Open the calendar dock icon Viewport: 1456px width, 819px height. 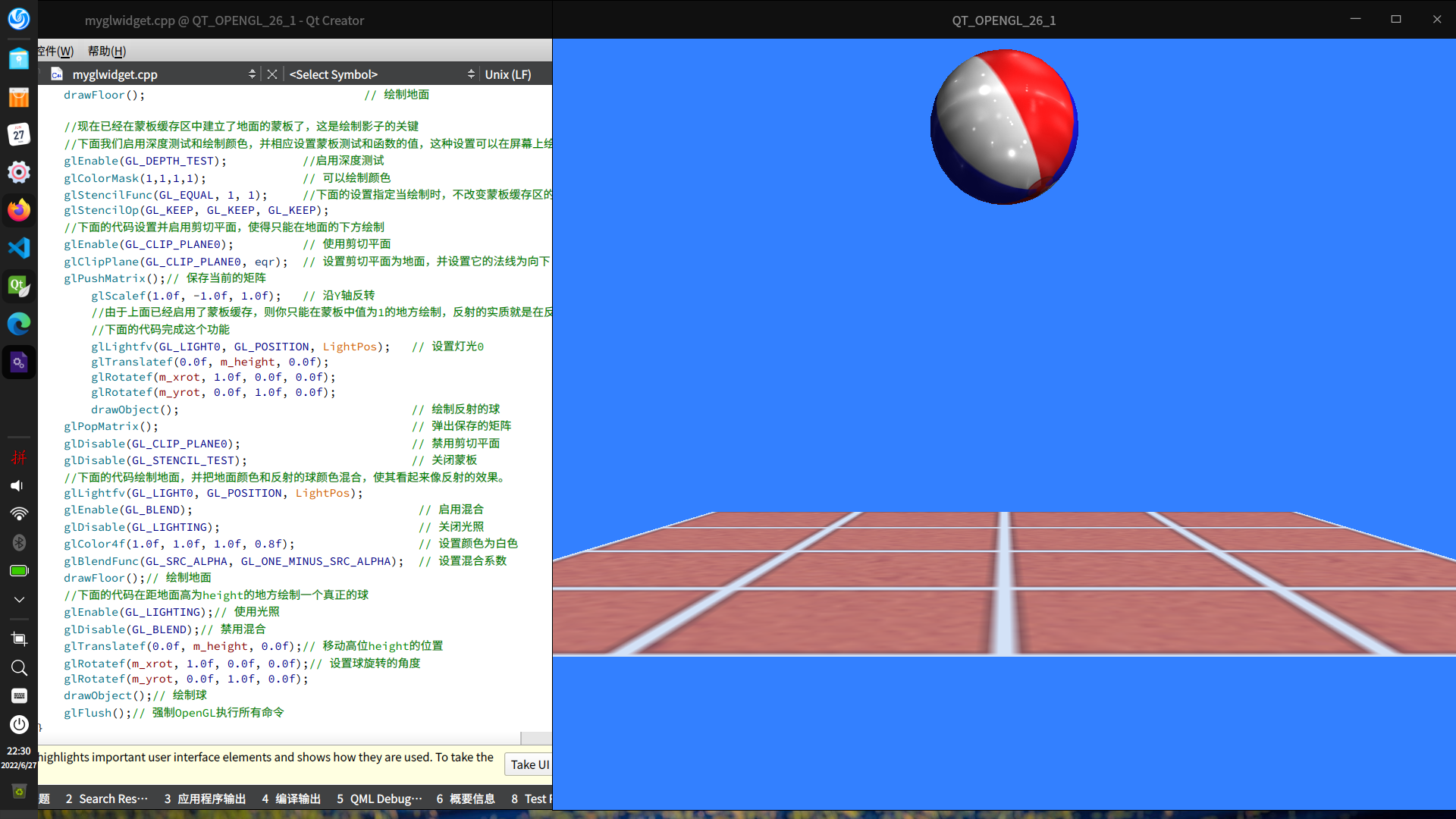pos(19,134)
